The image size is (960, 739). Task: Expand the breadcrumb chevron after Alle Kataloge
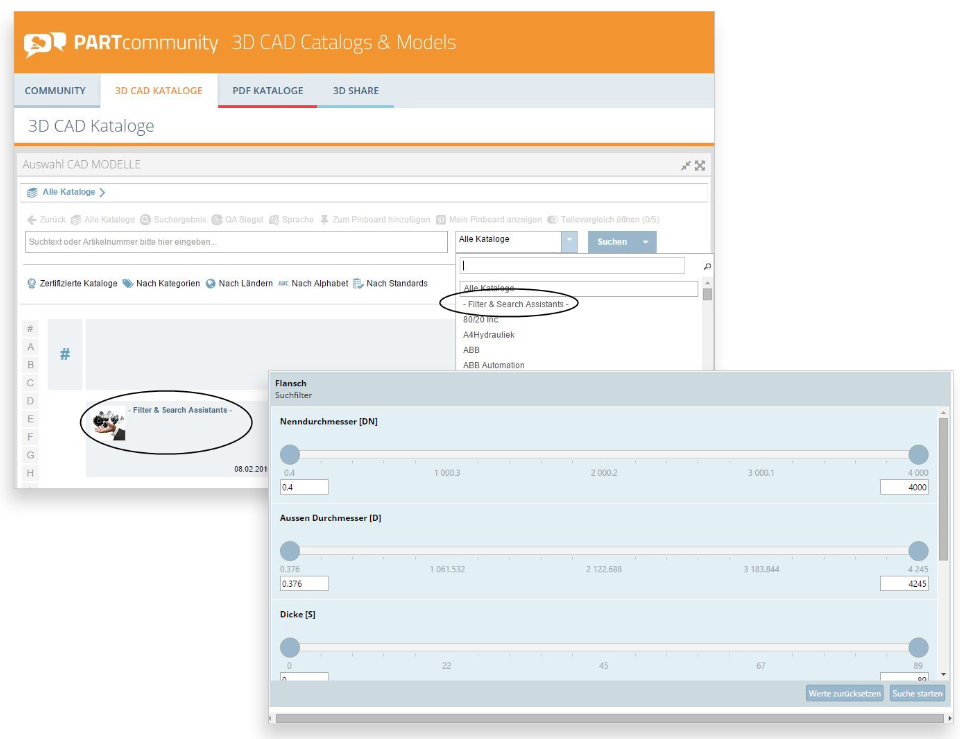(102, 192)
